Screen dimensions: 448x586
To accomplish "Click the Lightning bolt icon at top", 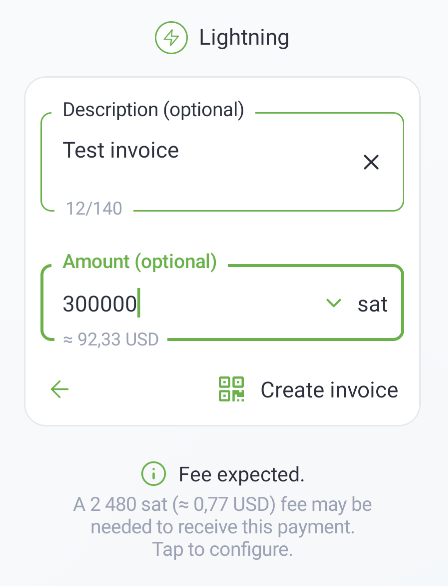I will pyautogui.click(x=171, y=37).
